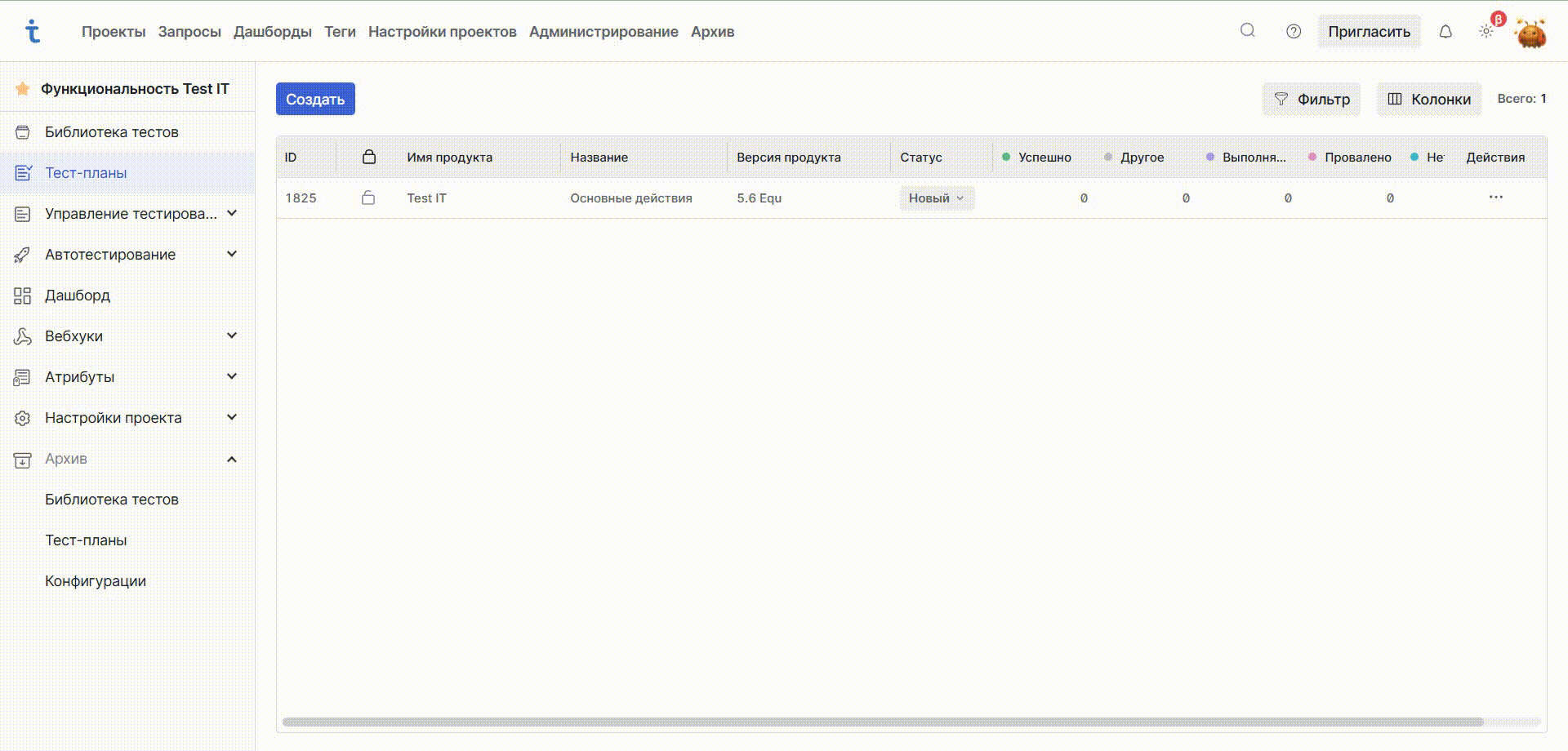1568x751 pixels.
Task: Expand the Автотестирование section
Action: tap(232, 254)
